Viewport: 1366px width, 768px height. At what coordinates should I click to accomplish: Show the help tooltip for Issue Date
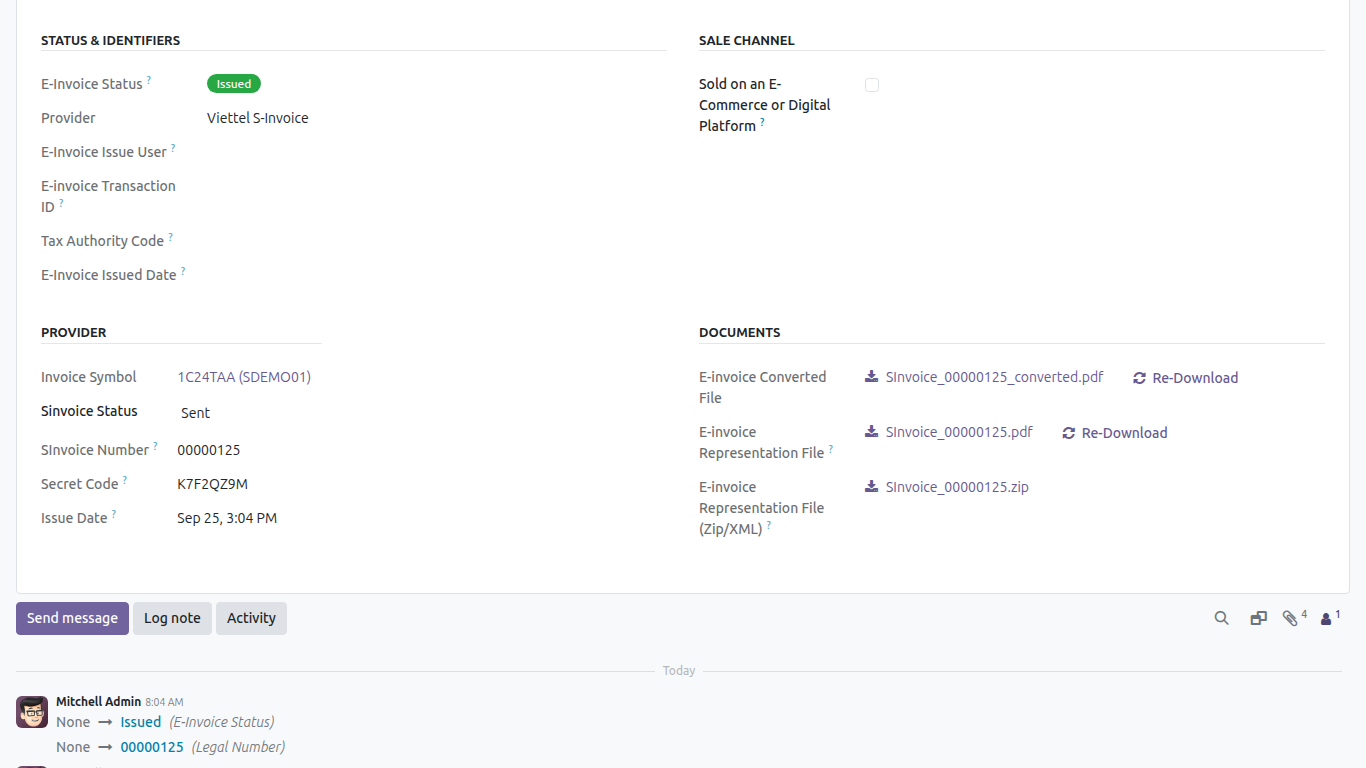tap(114, 513)
